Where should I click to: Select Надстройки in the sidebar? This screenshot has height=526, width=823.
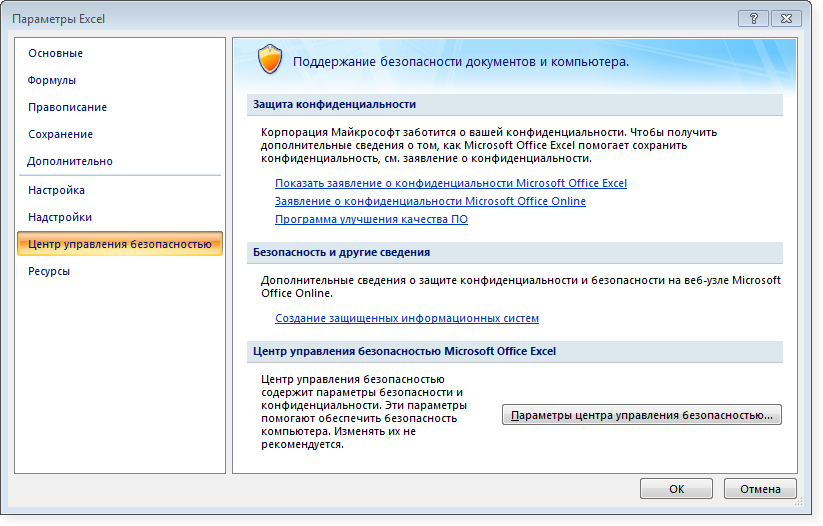click(60, 217)
